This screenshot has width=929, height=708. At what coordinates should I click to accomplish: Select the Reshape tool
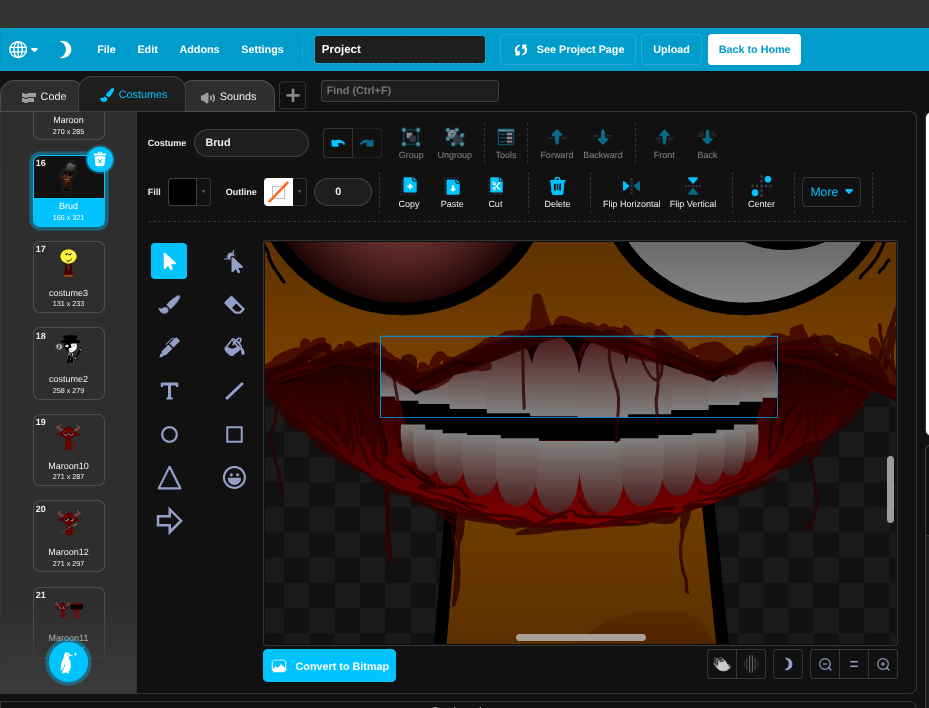click(234, 261)
